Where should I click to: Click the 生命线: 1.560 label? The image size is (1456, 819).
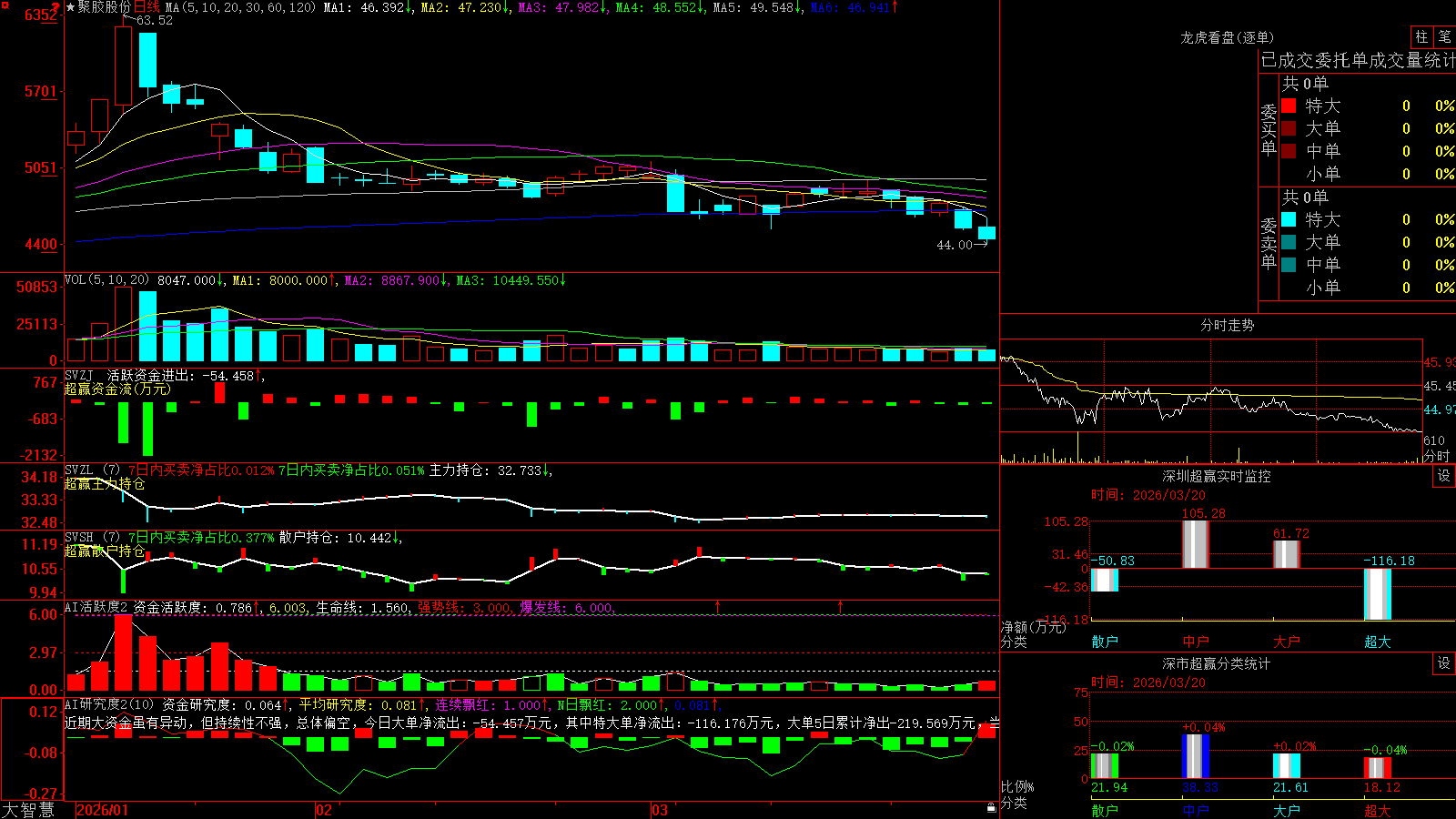click(x=362, y=608)
